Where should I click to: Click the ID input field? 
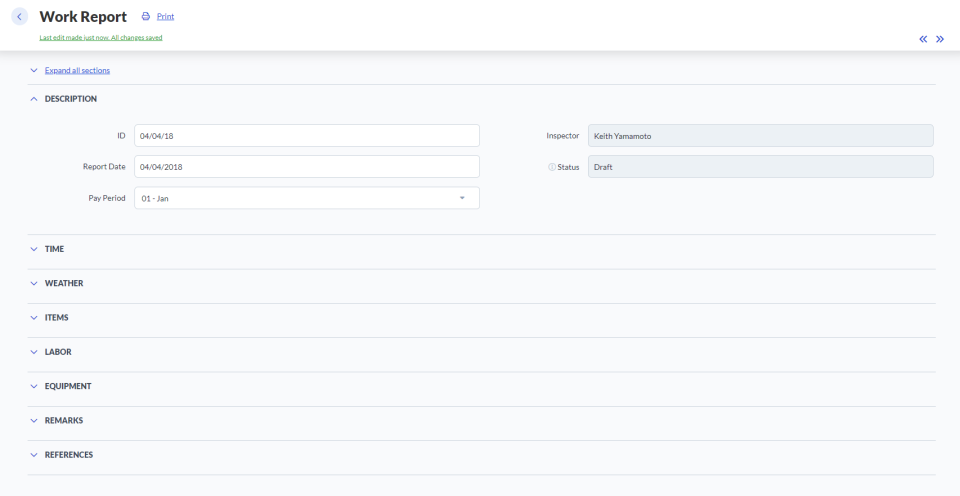pyautogui.click(x=307, y=135)
